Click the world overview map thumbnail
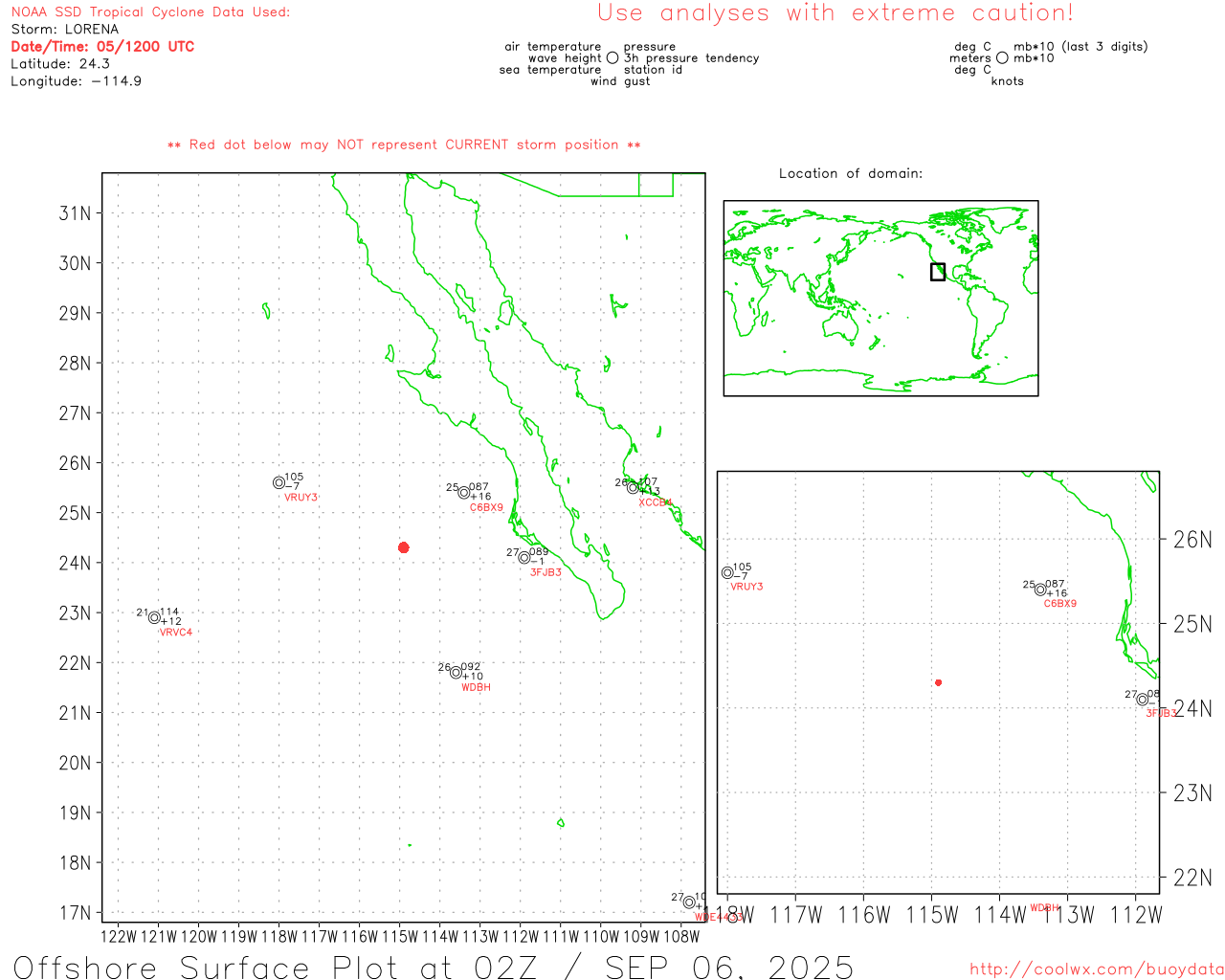1225x980 pixels. (x=880, y=299)
